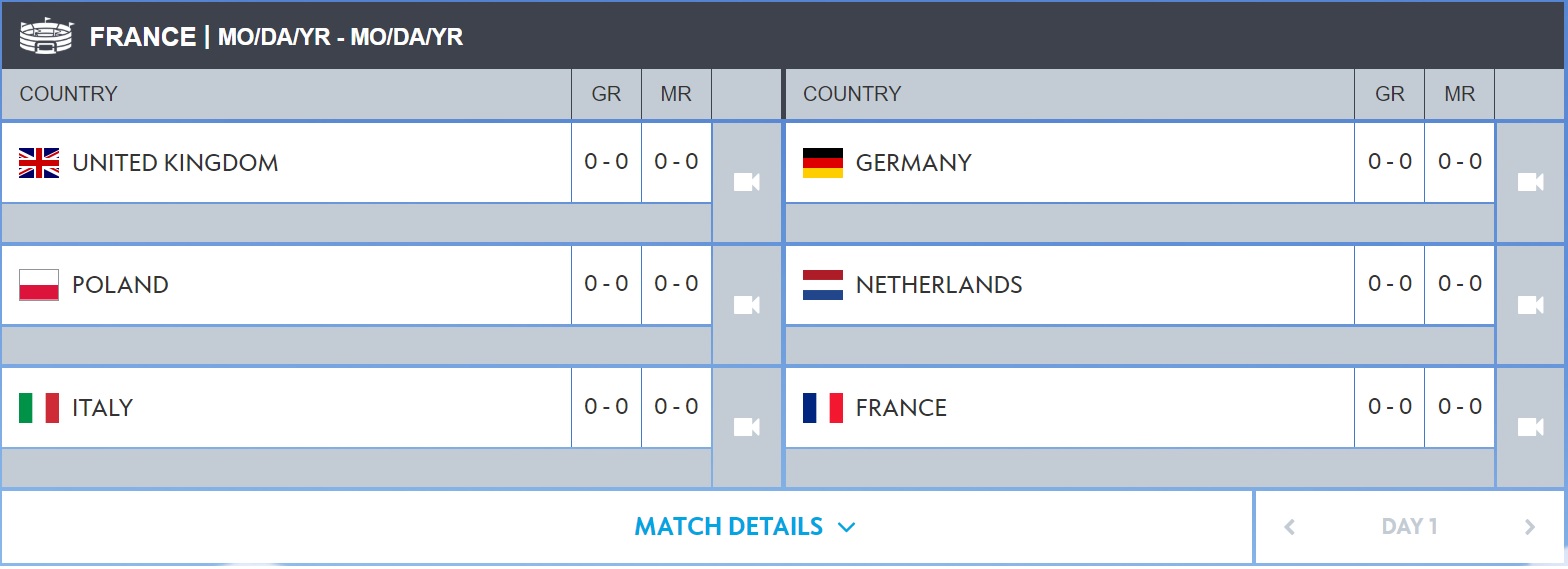Image resolution: width=1568 pixels, height=569 pixels.
Task: Click the MR score for Germany
Action: tap(1460, 162)
